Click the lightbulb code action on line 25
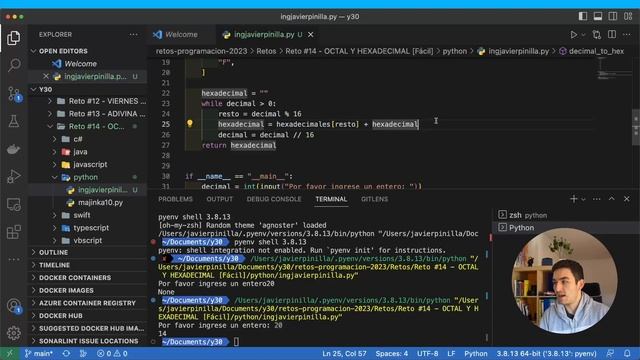The image size is (640, 360). 190,123
